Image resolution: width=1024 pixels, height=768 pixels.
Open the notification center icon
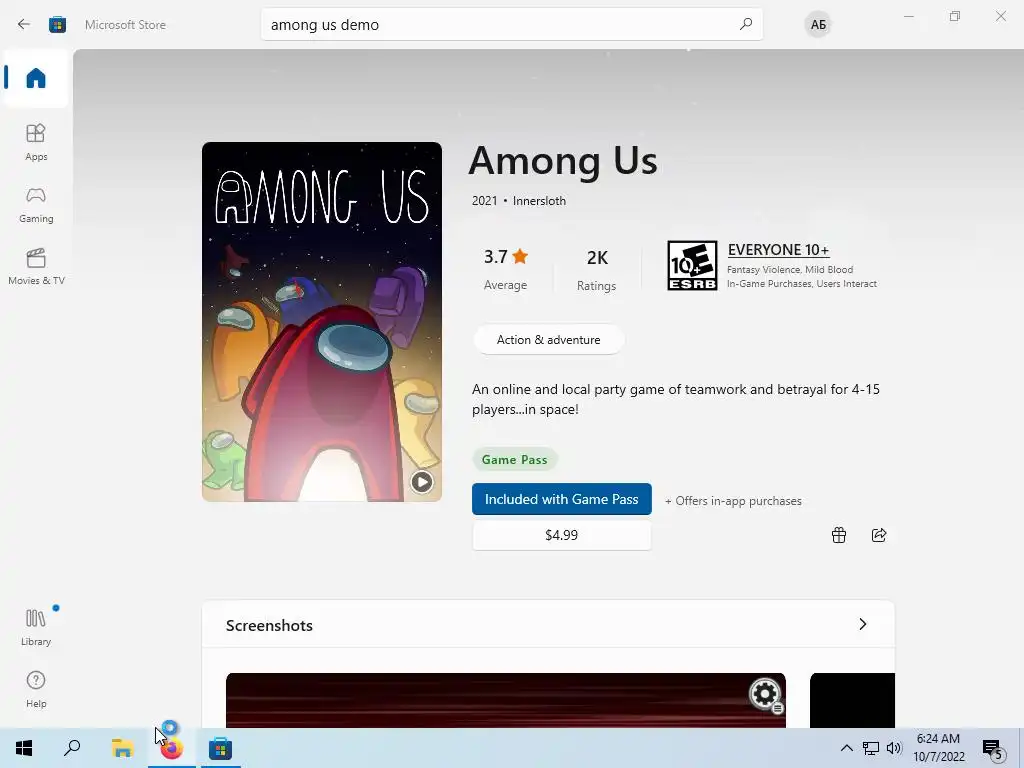click(x=993, y=748)
